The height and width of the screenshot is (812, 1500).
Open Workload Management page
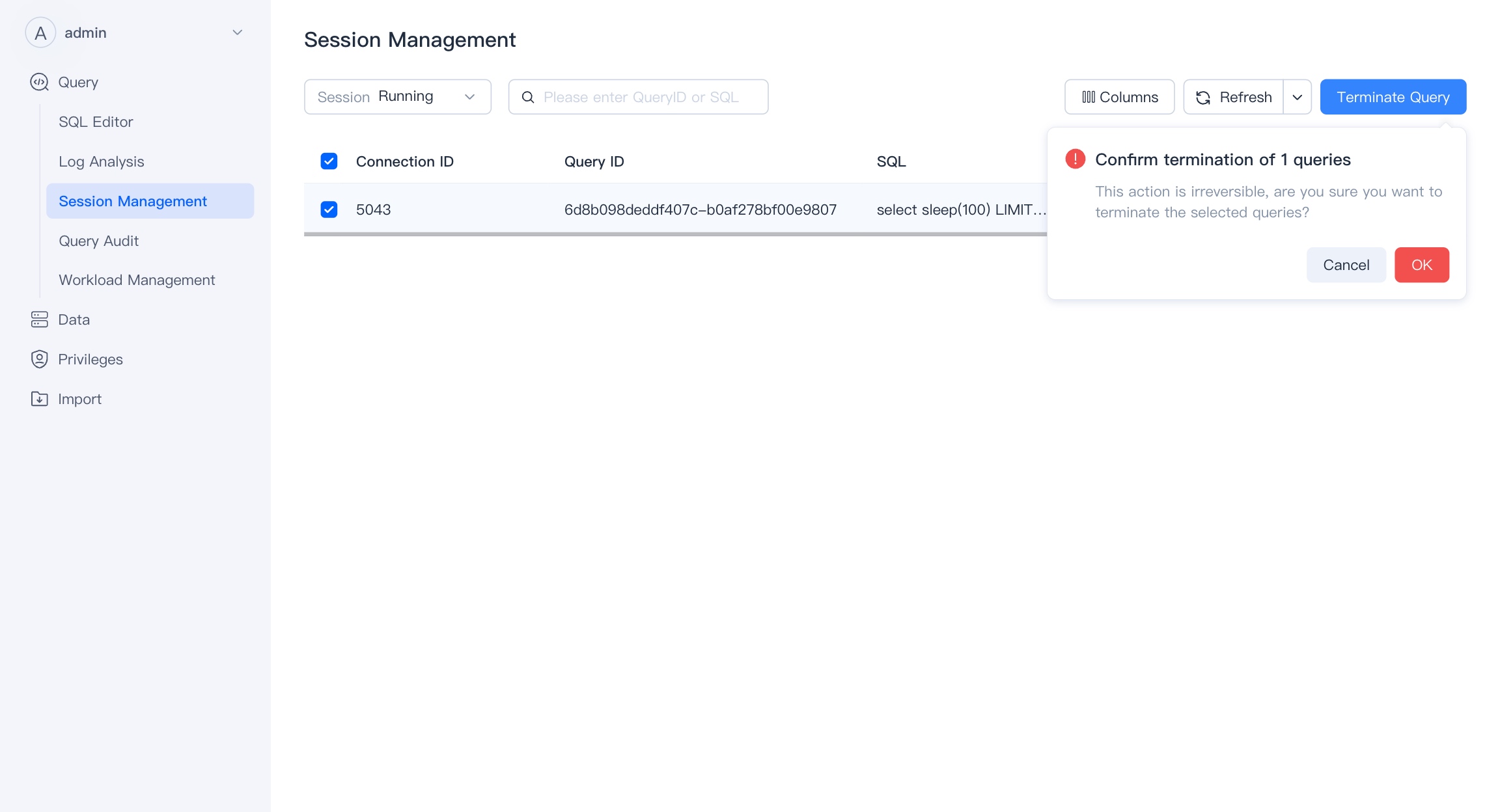coord(137,280)
